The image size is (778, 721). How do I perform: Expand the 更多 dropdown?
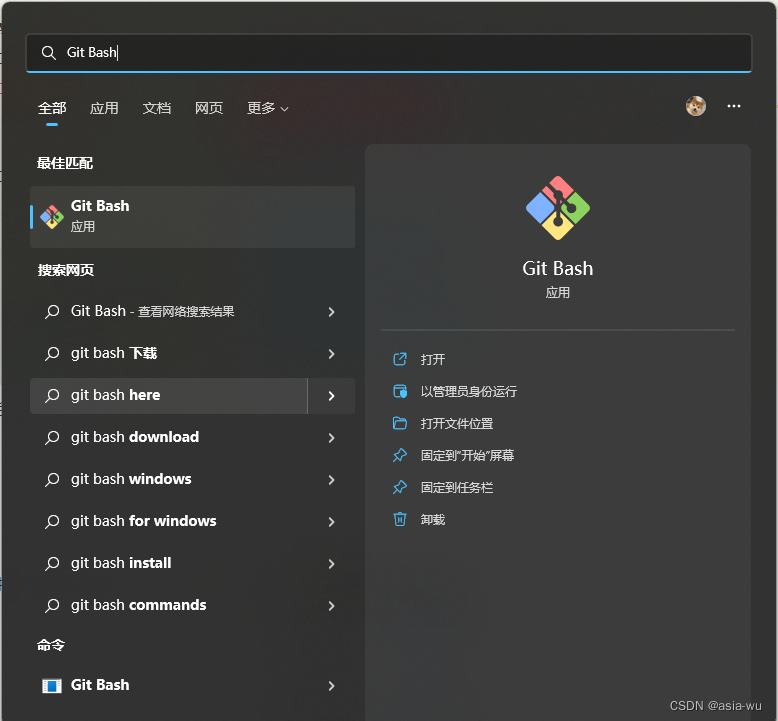(x=267, y=108)
